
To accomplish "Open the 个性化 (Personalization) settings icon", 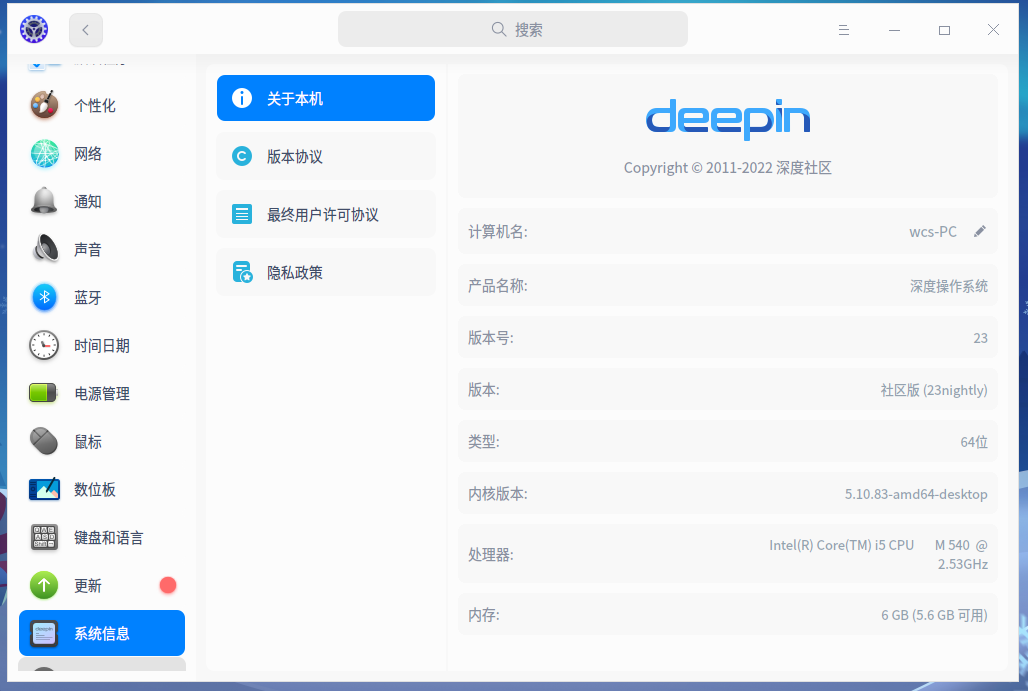I will [44, 105].
